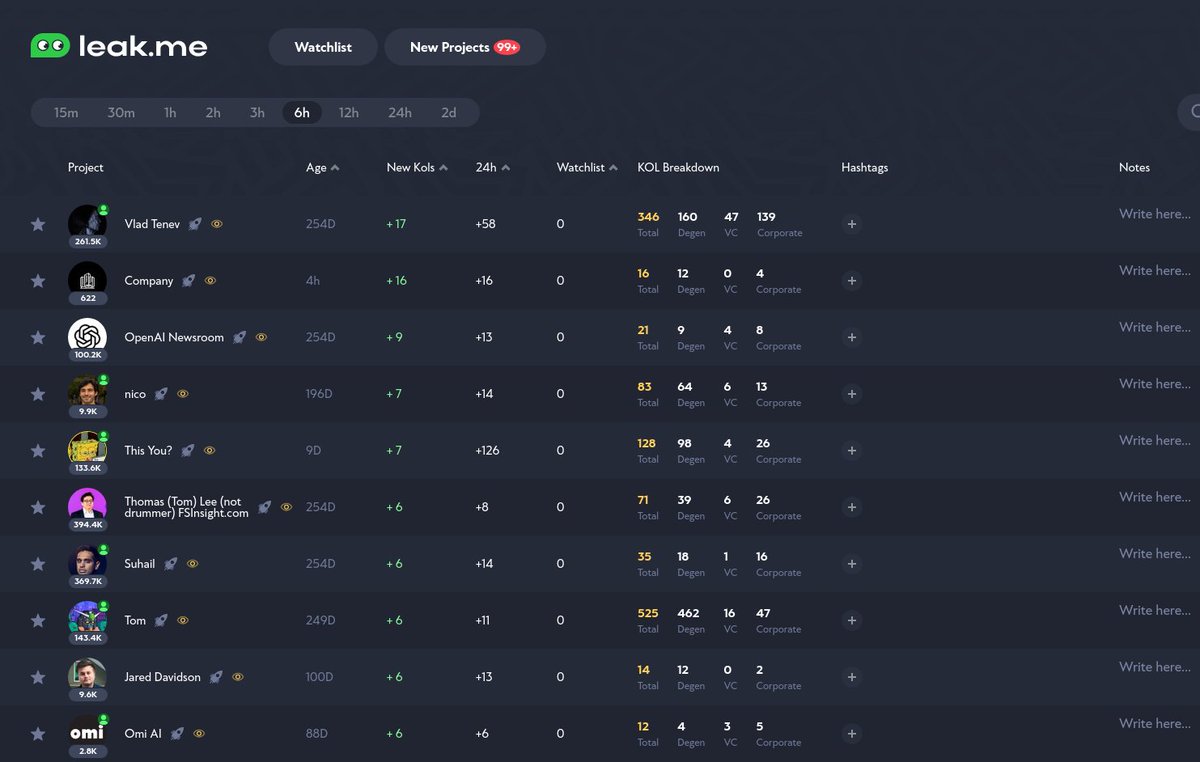Image resolution: width=1200 pixels, height=762 pixels.
Task: Click the plus hashtag icon on Company's row
Action: tap(851, 281)
